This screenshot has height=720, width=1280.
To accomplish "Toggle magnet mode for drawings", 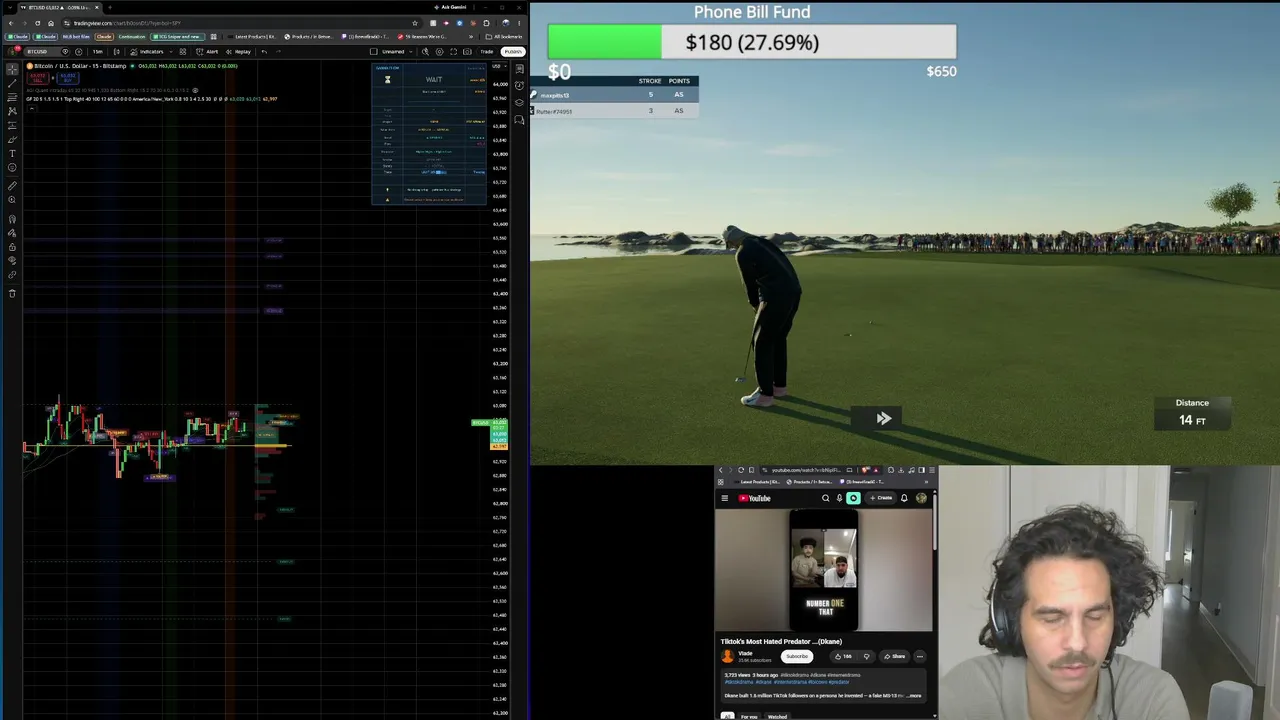I will (x=12, y=219).
